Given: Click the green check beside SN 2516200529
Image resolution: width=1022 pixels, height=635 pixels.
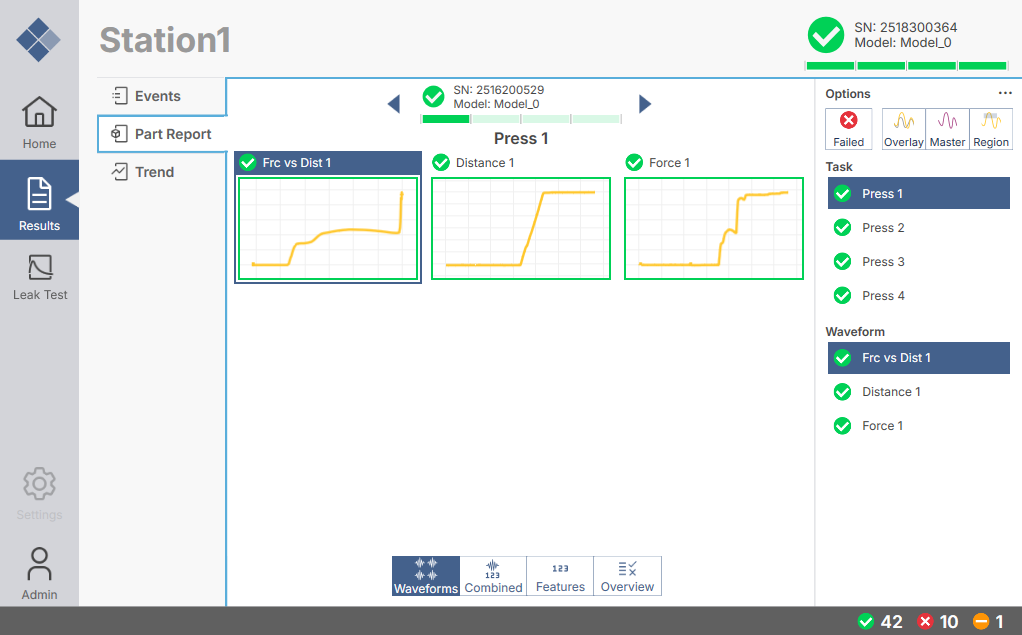Looking at the screenshot, I should (x=433, y=96).
